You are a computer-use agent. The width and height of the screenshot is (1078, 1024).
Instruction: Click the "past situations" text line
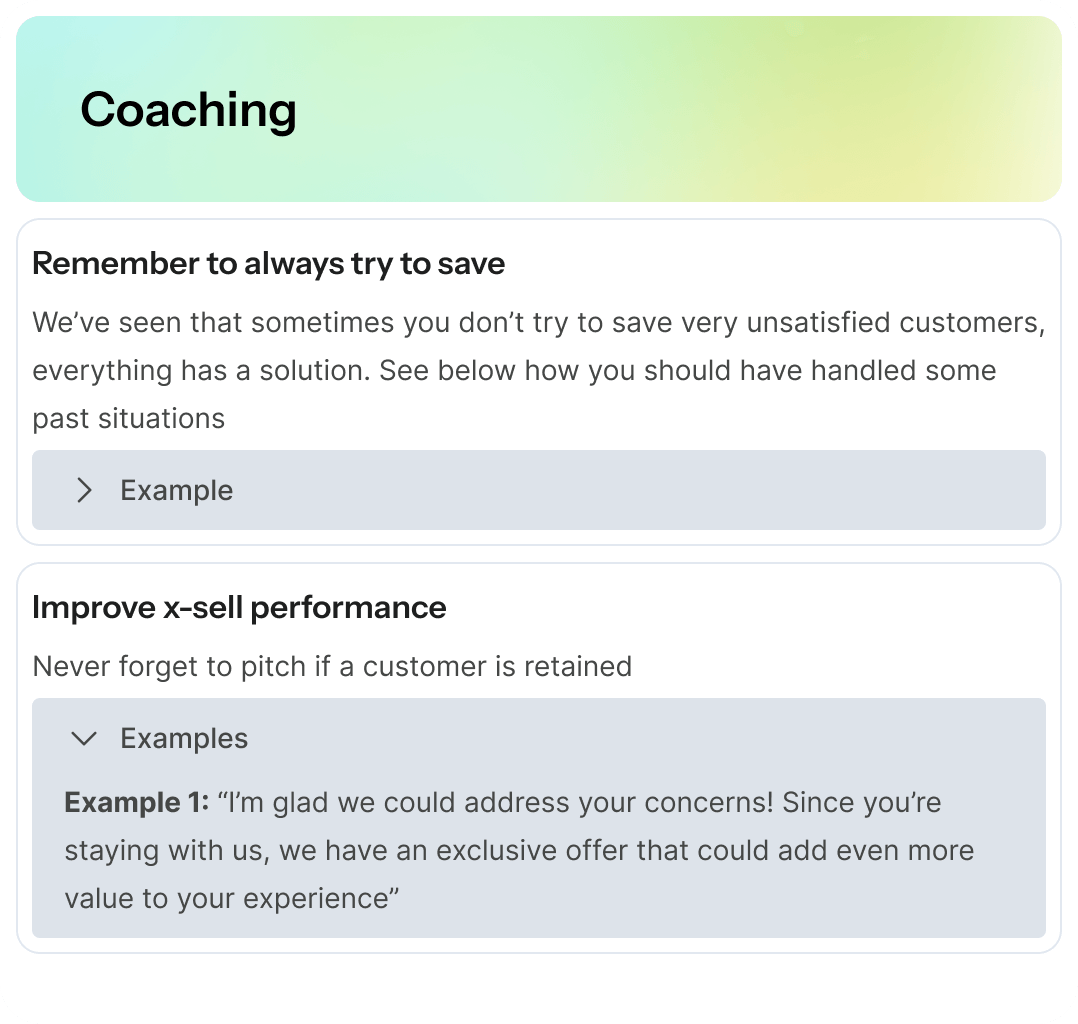(x=128, y=418)
